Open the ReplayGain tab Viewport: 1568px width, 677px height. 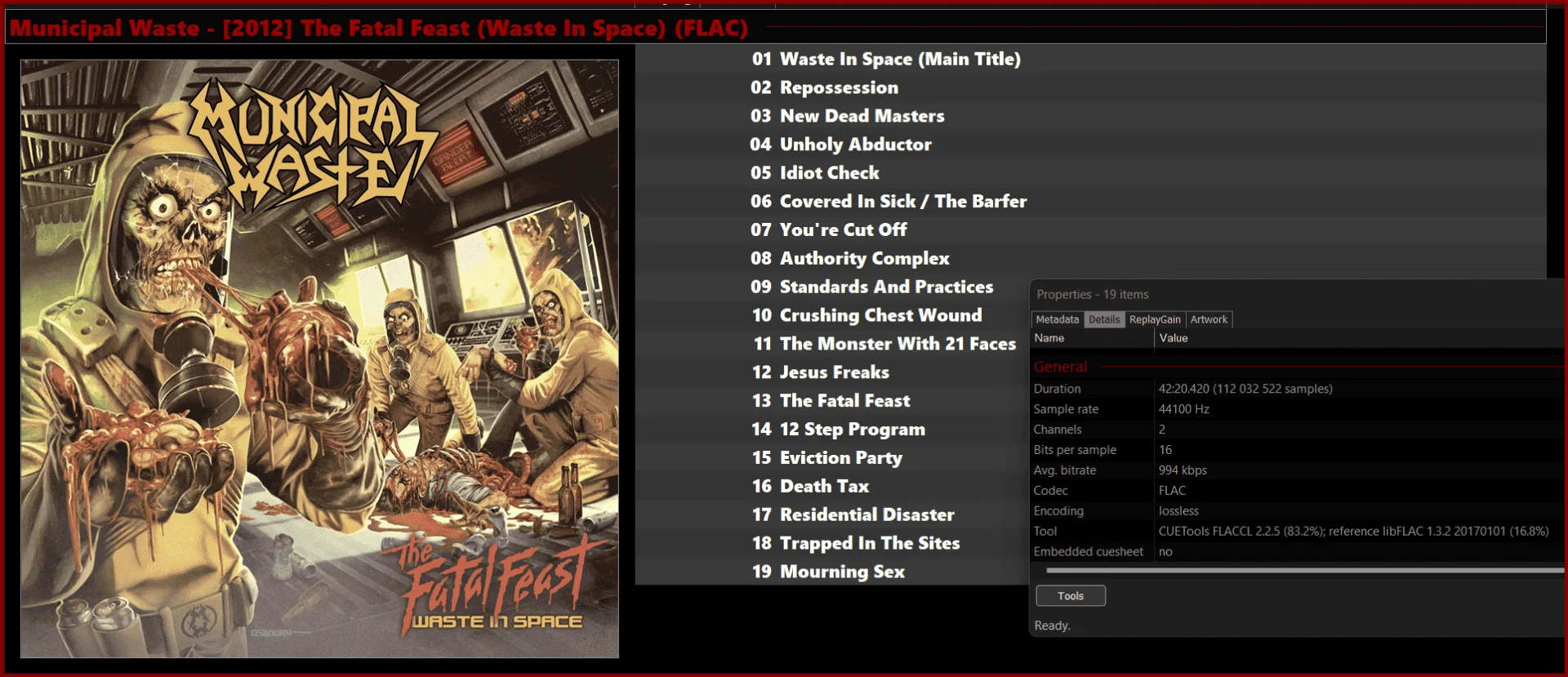point(1155,319)
